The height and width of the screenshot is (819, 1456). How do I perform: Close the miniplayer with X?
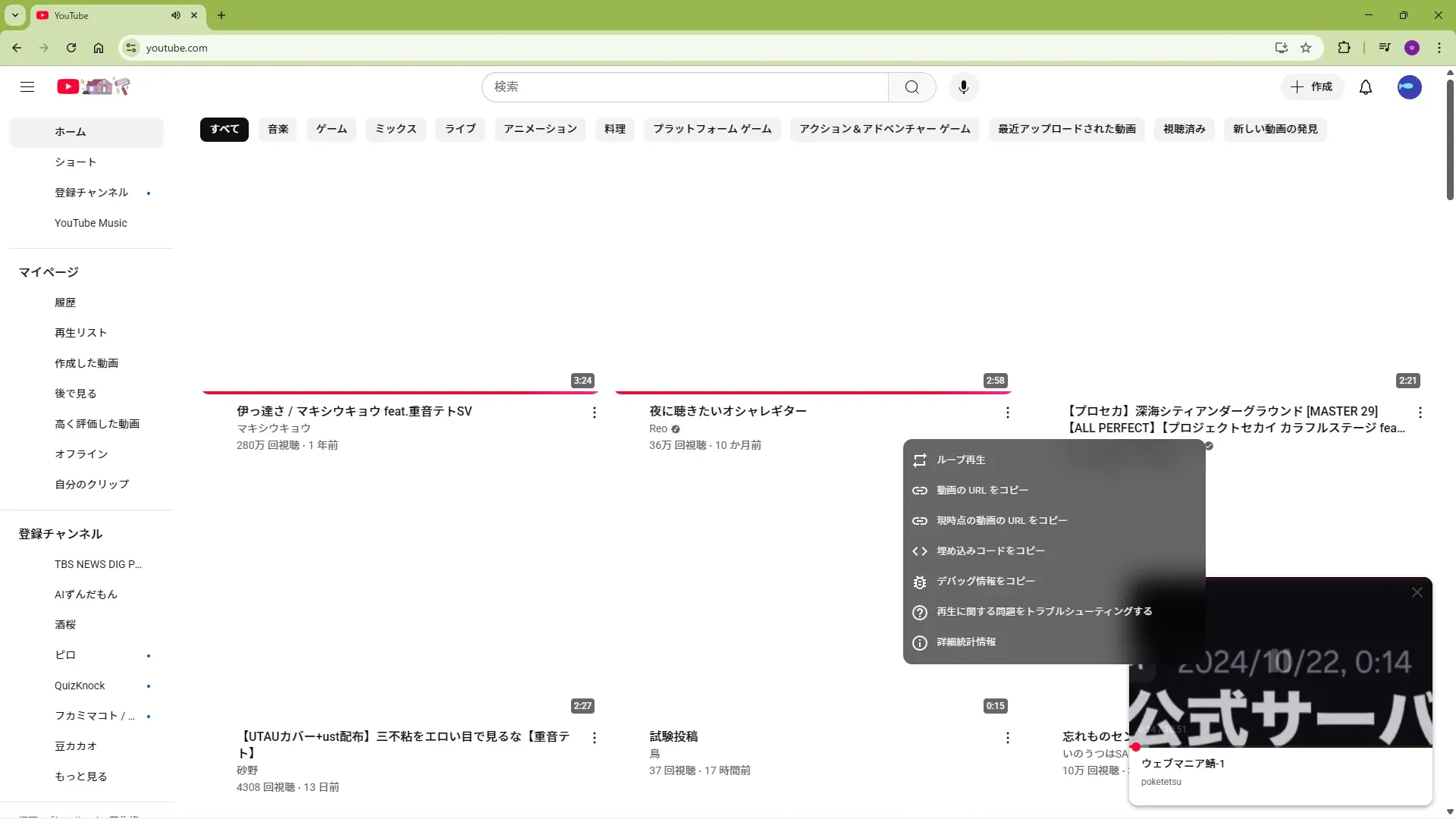coord(1417,592)
